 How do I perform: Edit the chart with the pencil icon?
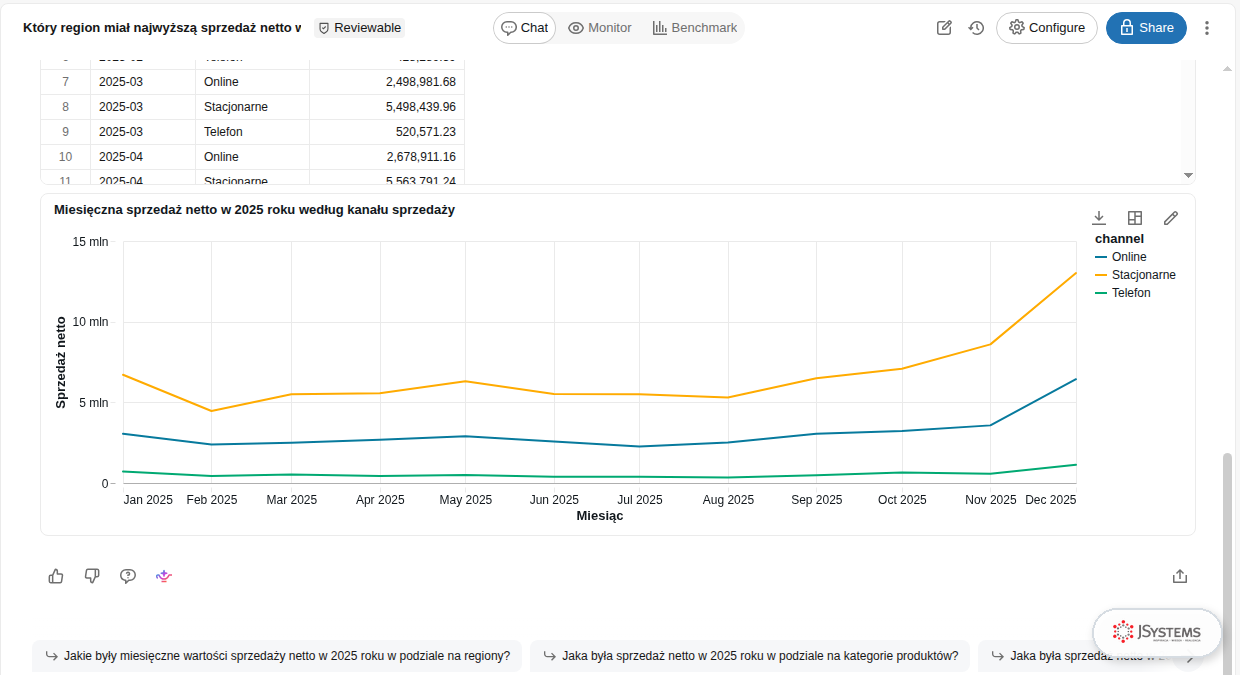pos(1171,218)
